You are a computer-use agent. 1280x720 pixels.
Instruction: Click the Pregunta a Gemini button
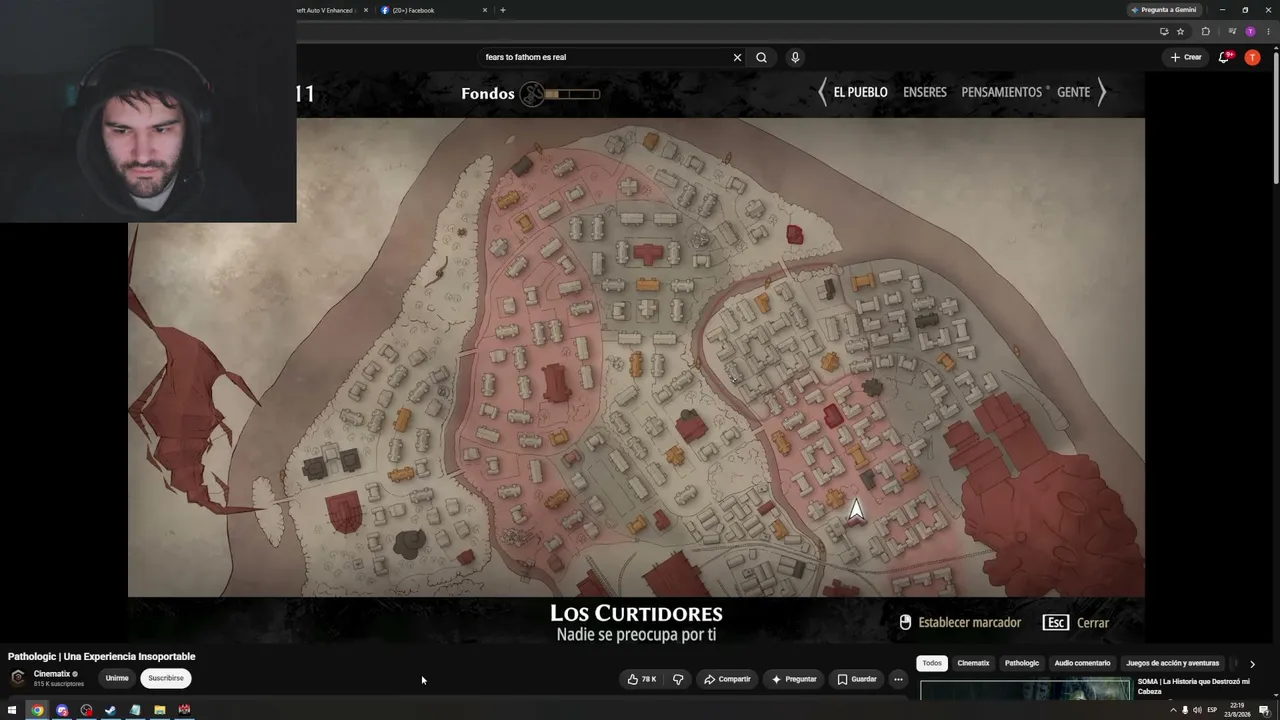1164,10
